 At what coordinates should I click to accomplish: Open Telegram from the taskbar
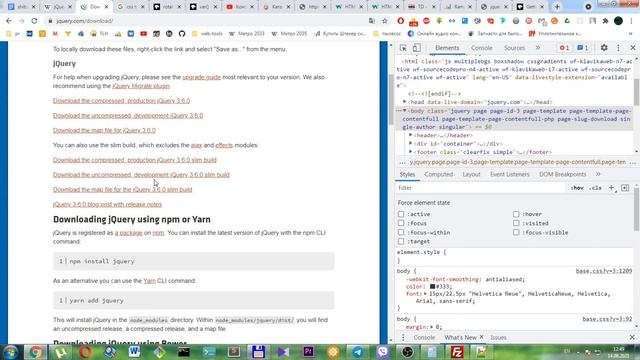[358, 352]
